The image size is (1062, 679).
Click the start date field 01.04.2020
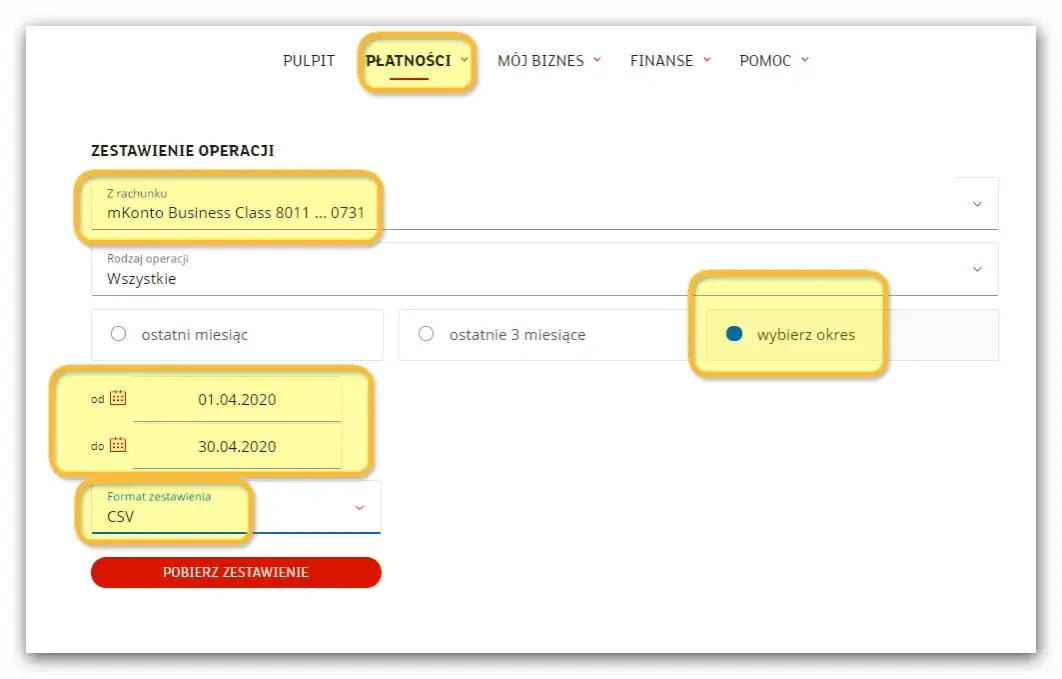(237, 400)
